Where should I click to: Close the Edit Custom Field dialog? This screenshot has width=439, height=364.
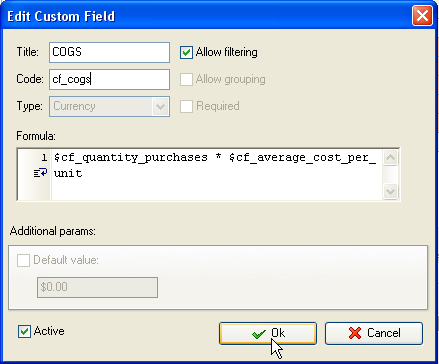[x=422, y=16]
